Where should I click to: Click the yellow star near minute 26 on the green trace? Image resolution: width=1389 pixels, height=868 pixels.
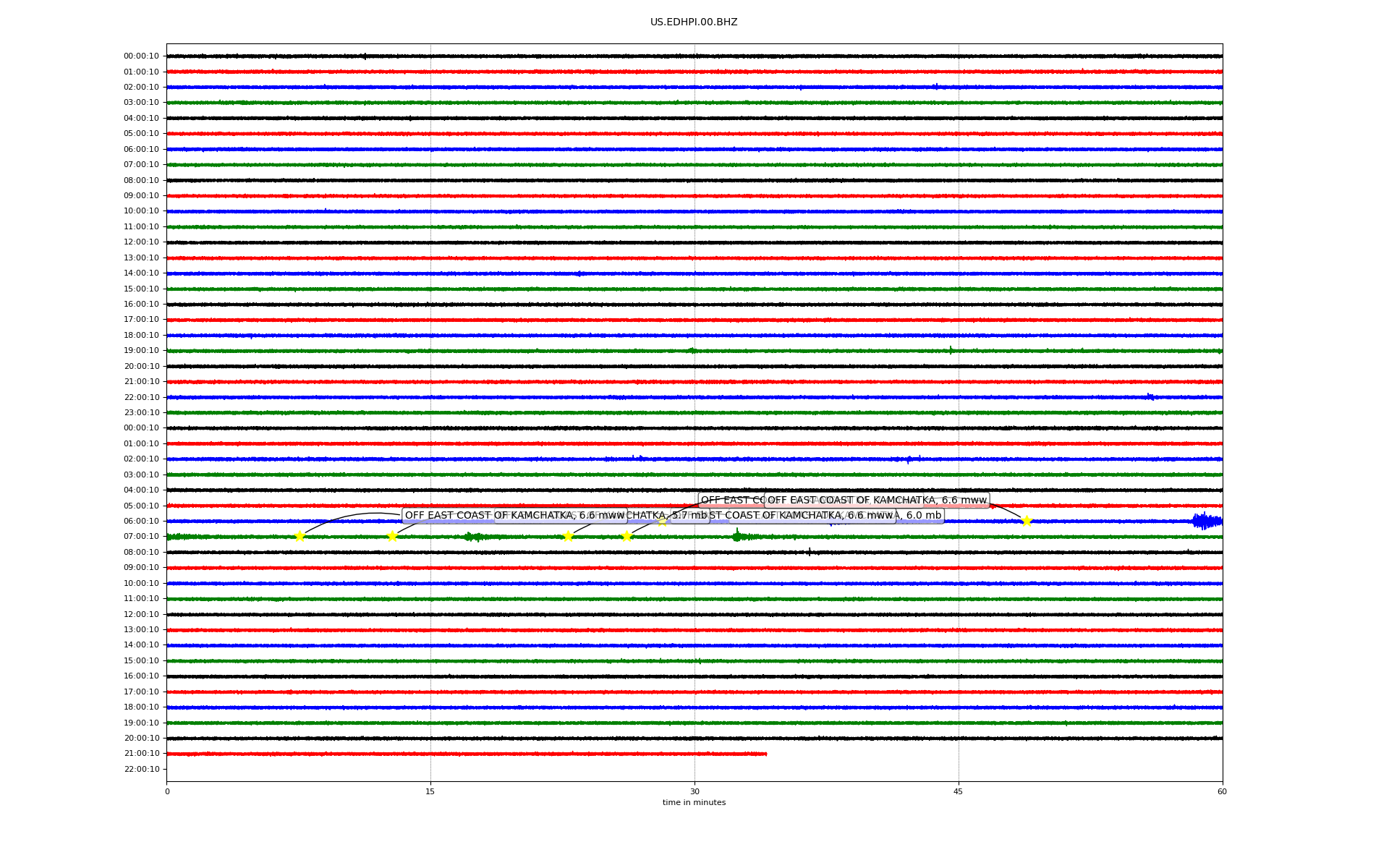(626, 536)
